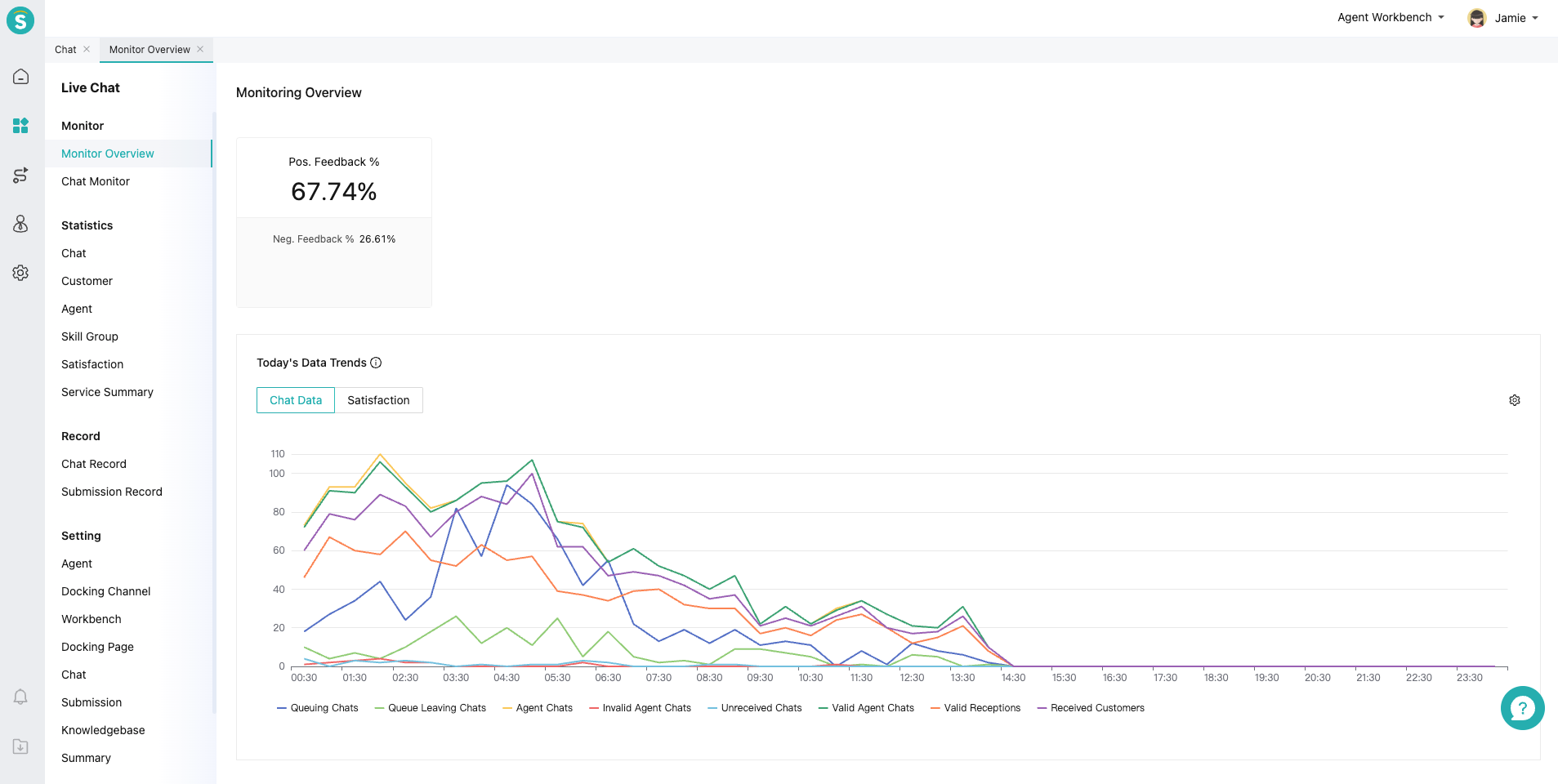This screenshot has width=1558, height=784.
Task: Click the Pos. Feedback 67.74% value
Action: click(333, 192)
